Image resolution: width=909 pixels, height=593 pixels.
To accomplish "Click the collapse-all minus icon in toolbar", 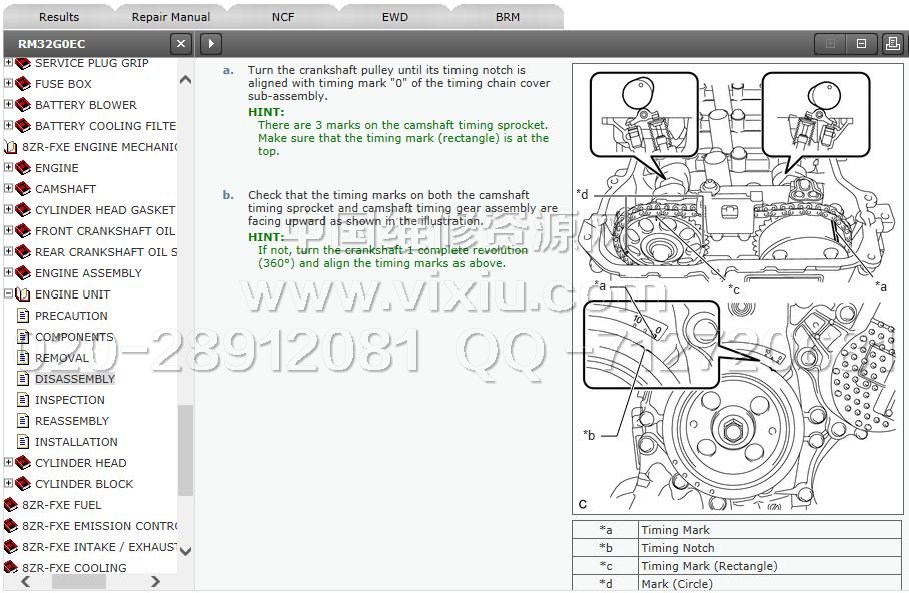I will click(x=860, y=43).
